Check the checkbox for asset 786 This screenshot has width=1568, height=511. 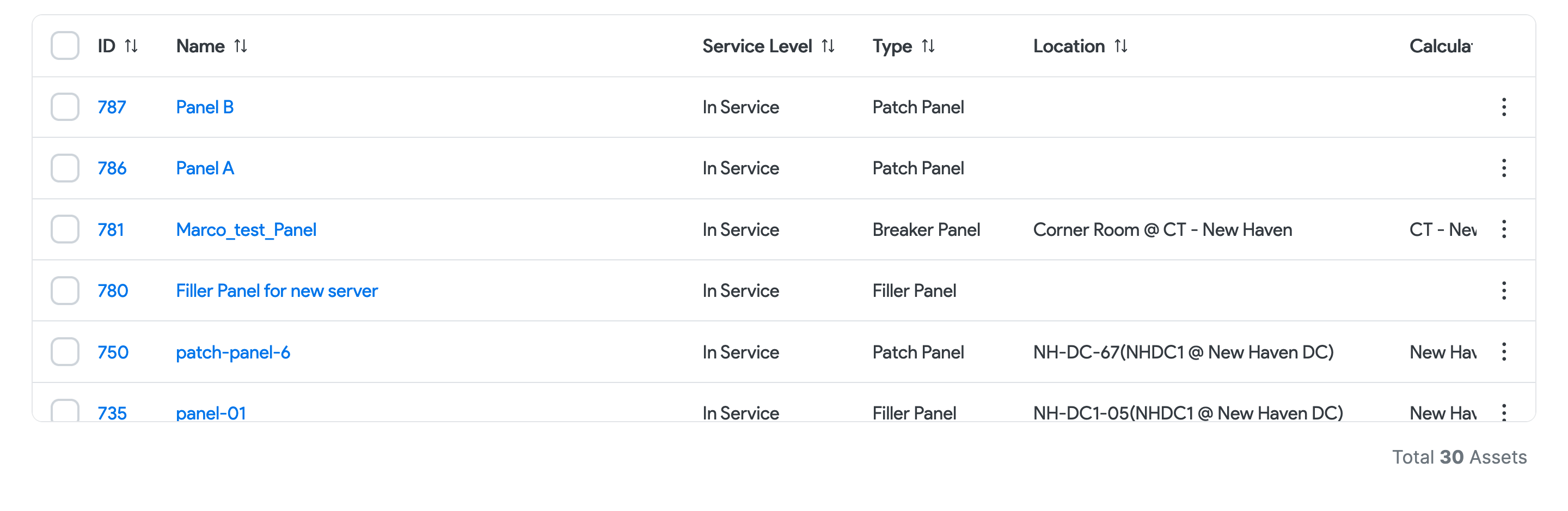click(65, 168)
